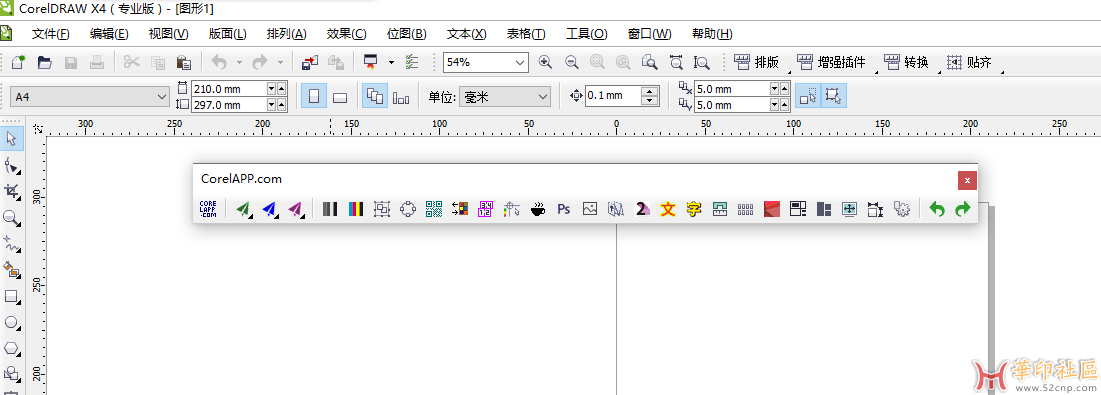The width and height of the screenshot is (1101, 395).
Task: Expand the undo history dropdown arrow
Action: pos(239,62)
